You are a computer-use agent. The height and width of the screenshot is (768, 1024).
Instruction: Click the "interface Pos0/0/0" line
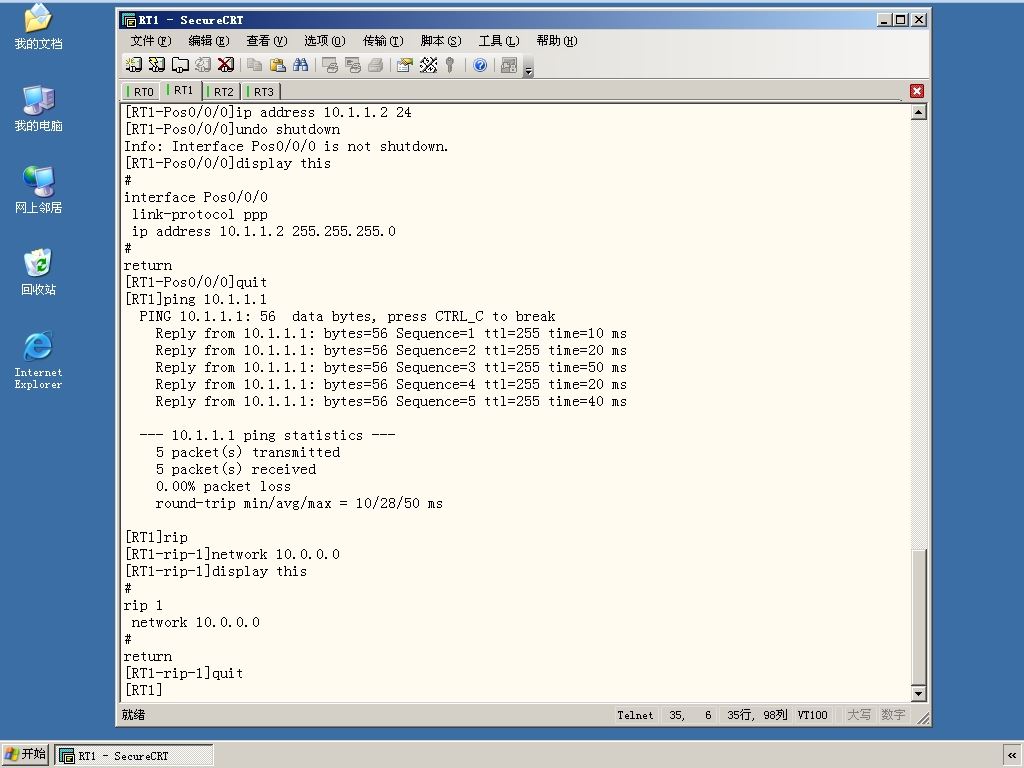point(196,197)
